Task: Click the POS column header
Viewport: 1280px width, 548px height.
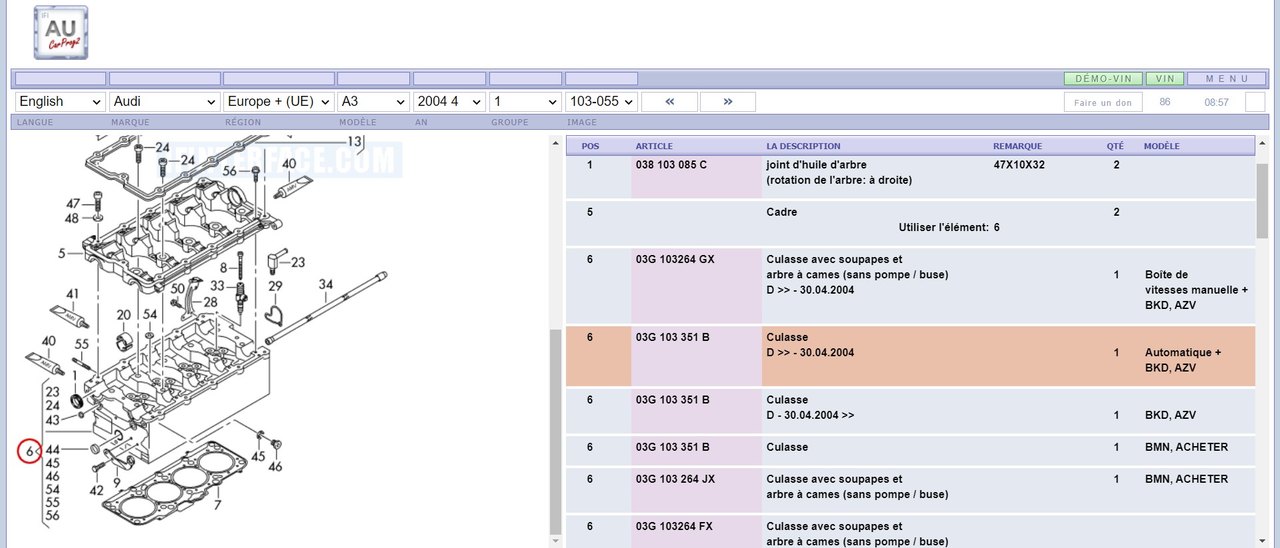Action: pos(591,146)
